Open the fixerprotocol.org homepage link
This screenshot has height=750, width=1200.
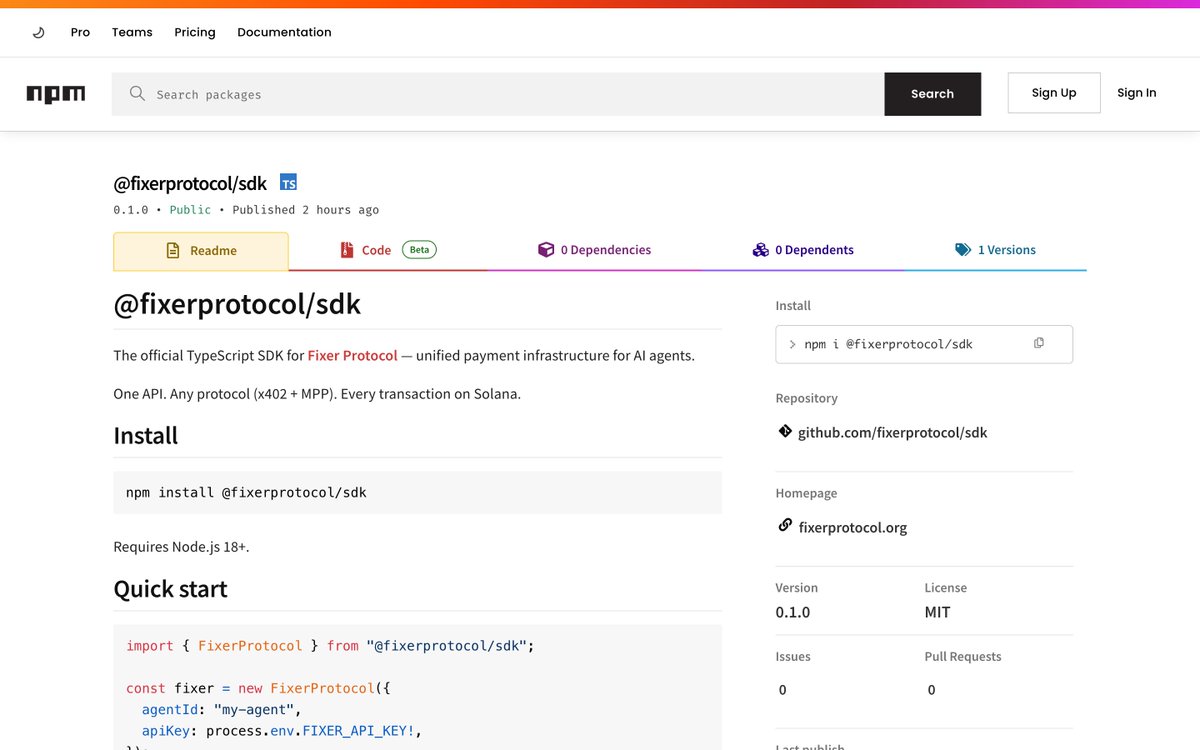pos(852,528)
